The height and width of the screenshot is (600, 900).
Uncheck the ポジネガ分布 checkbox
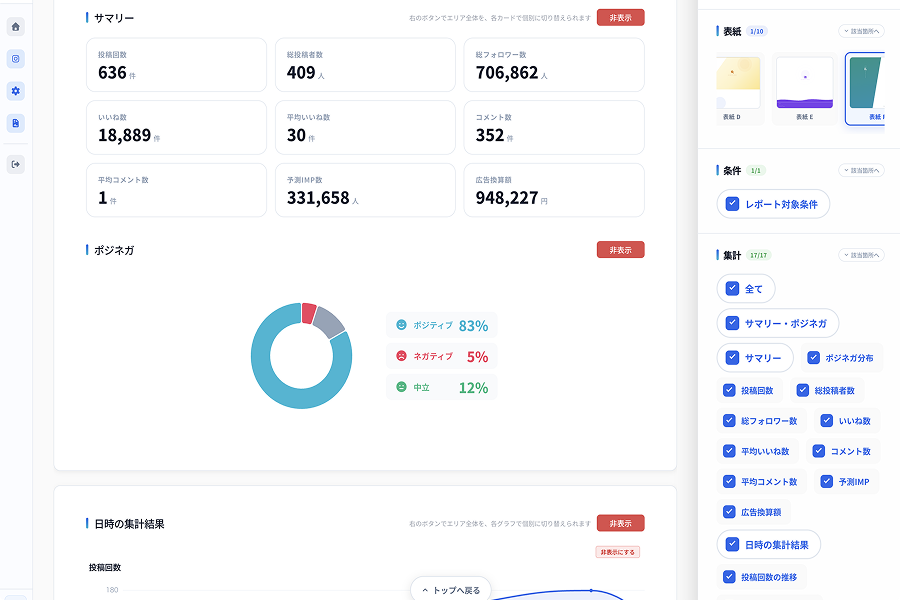click(x=814, y=357)
